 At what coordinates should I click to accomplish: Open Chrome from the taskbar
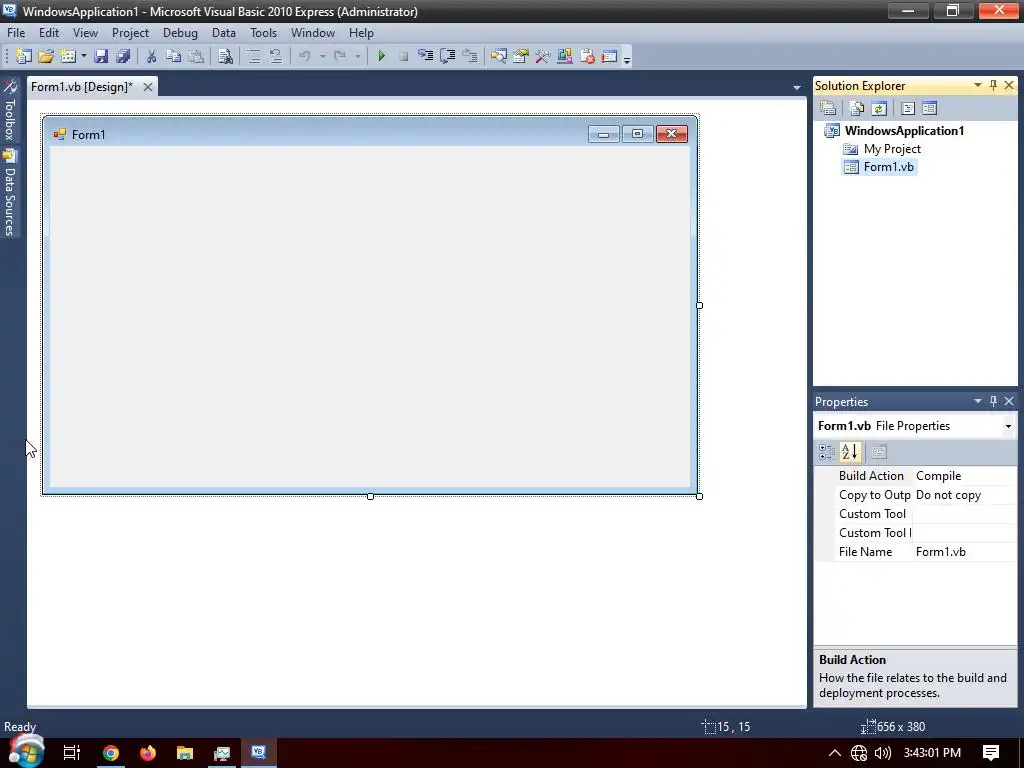[x=111, y=753]
